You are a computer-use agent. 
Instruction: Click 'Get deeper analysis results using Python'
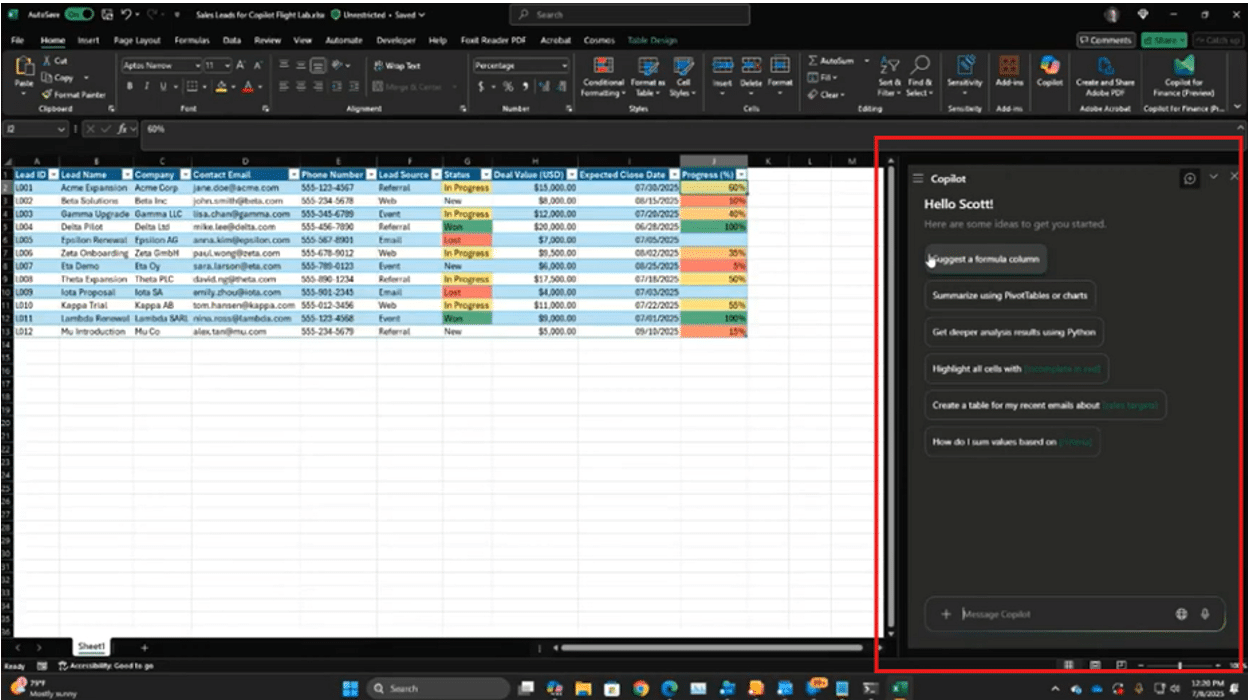(1013, 332)
